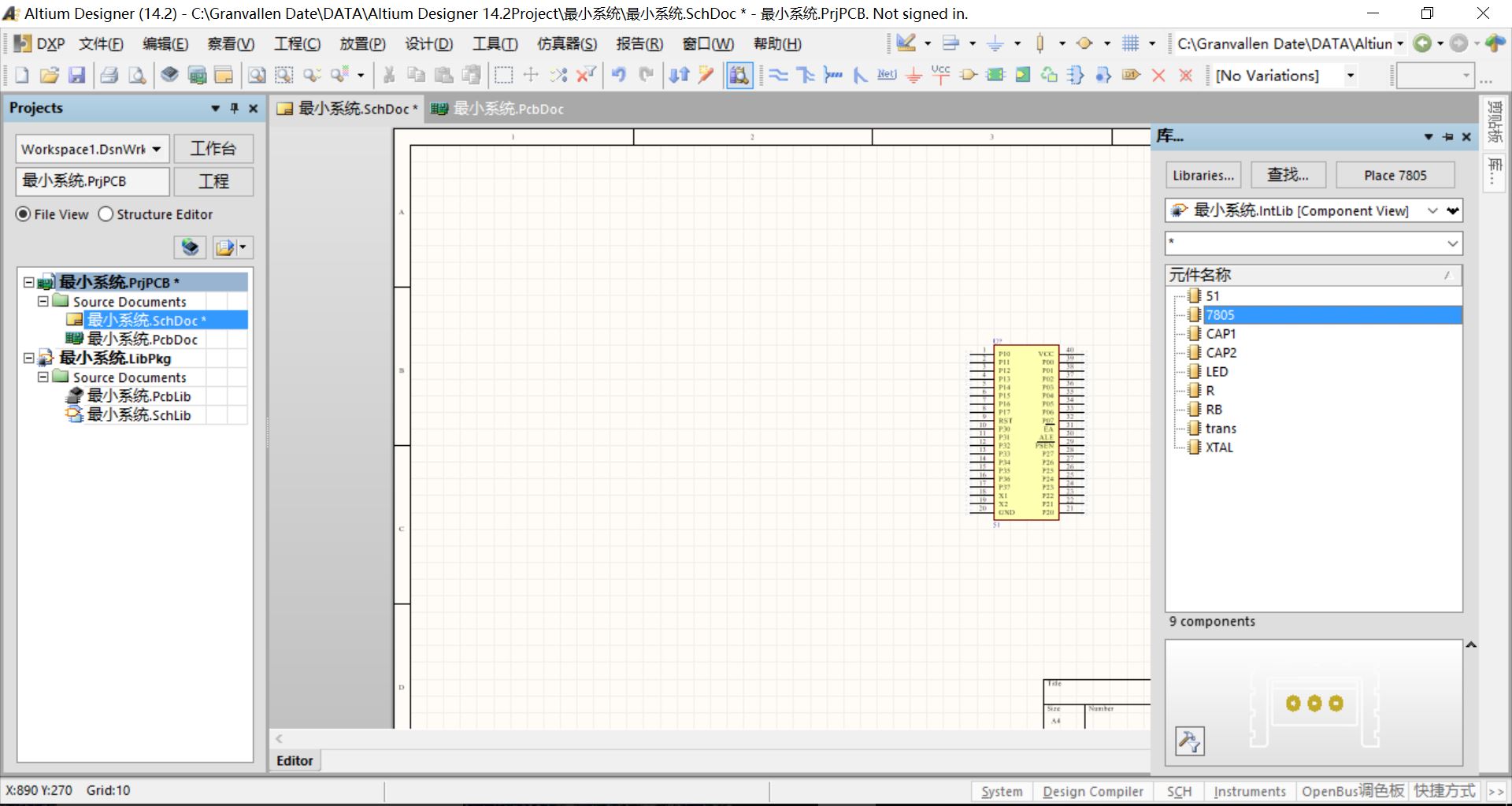Activate select-inside-area rectangle tool
The width and height of the screenshot is (1512, 806).
tap(503, 76)
